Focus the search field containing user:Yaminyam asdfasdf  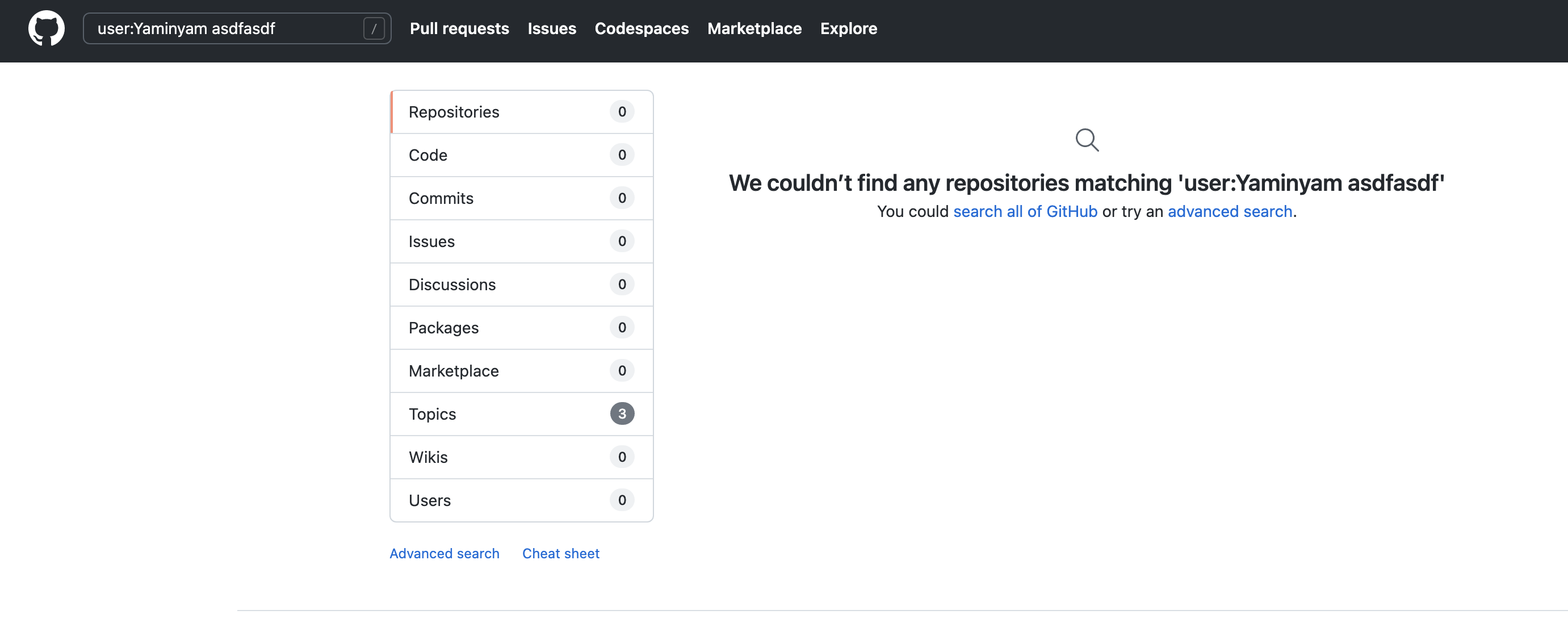click(225, 28)
